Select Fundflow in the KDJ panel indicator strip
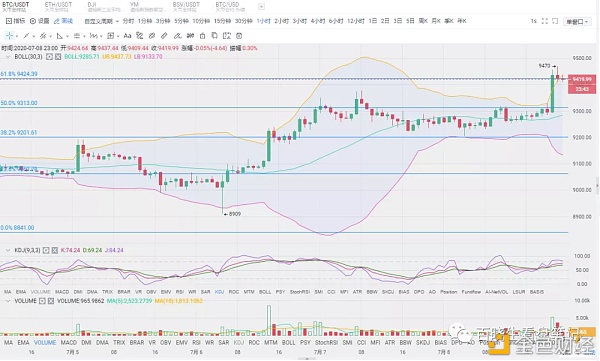 pyautogui.click(x=471, y=292)
